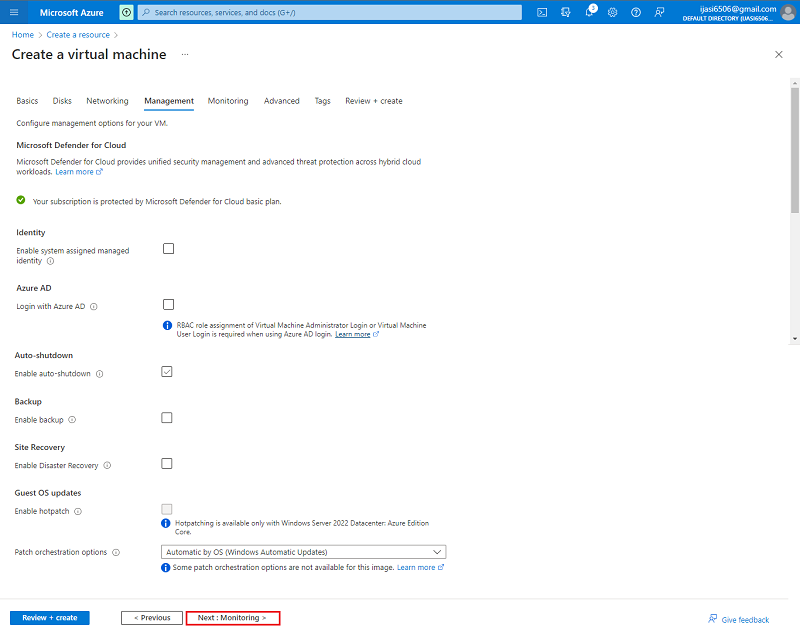Open Azure notifications with unread alerts
This screenshot has height=632, width=800.
589,12
